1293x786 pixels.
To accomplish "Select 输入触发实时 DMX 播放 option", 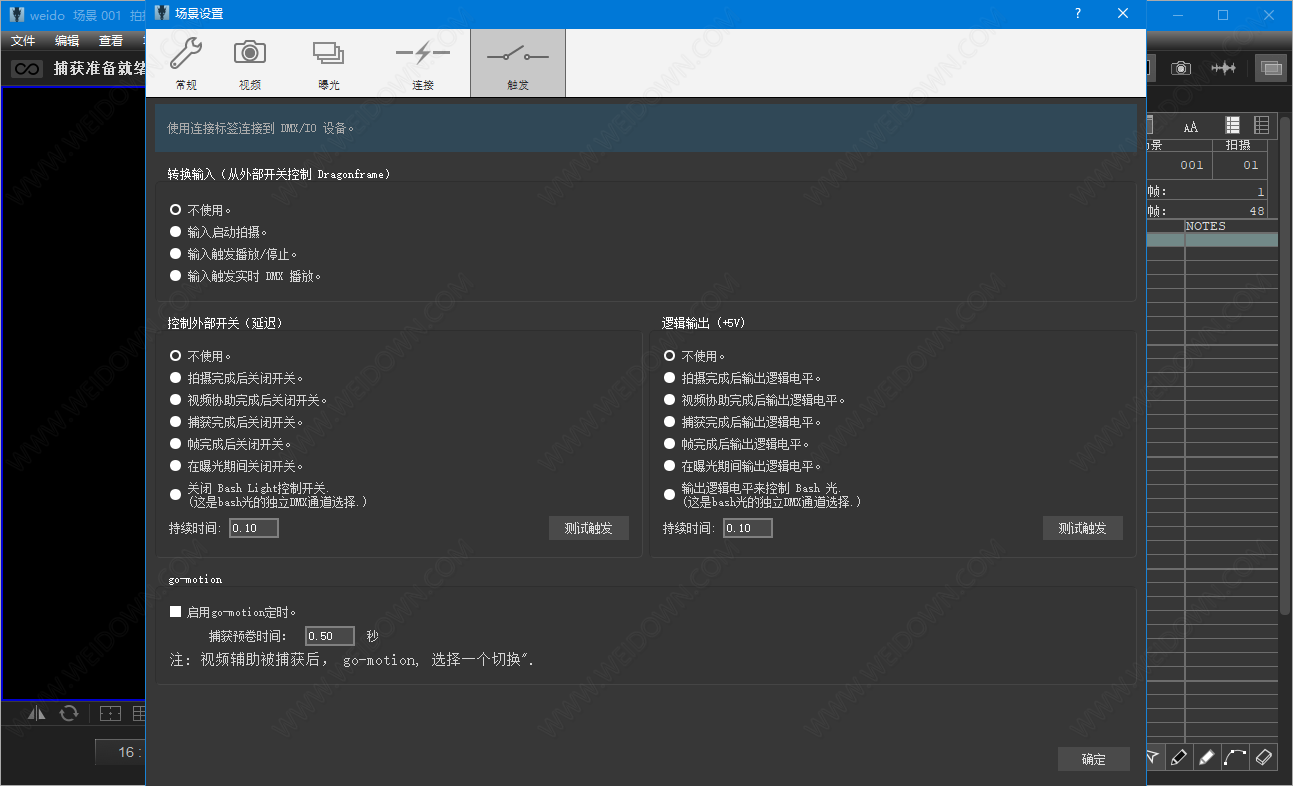I will (x=245, y=276).
